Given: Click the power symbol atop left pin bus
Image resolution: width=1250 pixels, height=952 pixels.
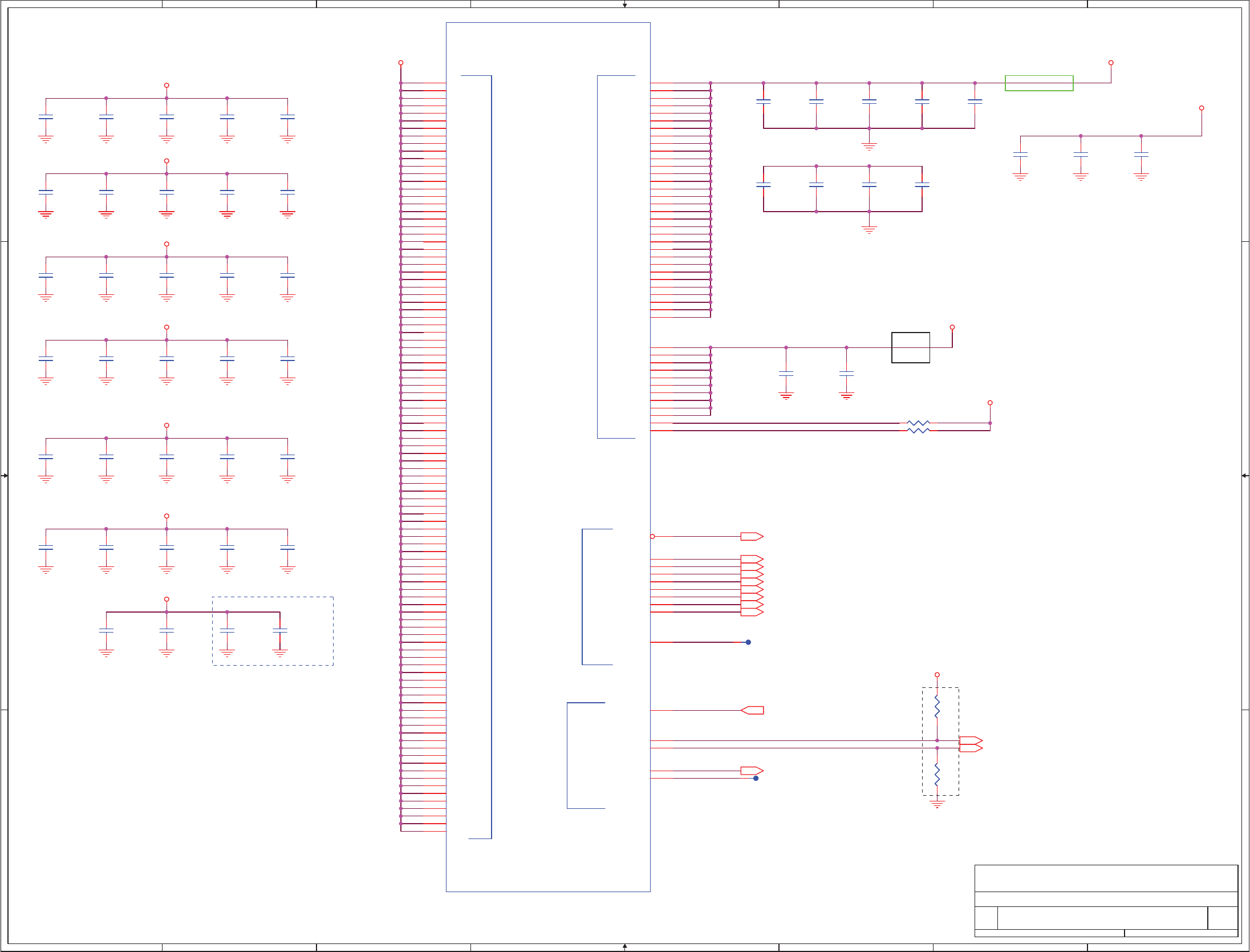Looking at the screenshot, I should click(x=401, y=63).
